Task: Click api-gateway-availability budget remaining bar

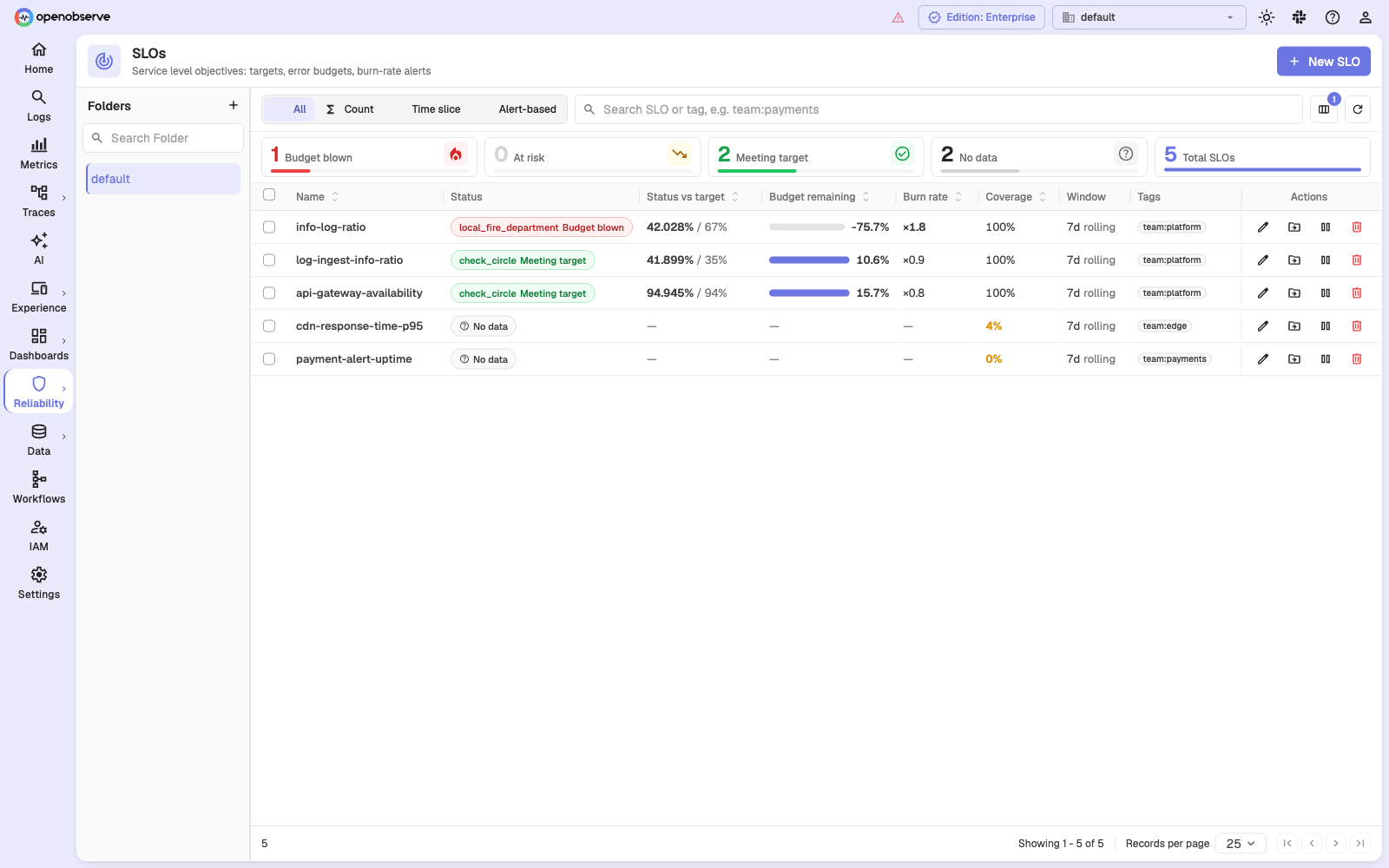Action: coord(808,293)
